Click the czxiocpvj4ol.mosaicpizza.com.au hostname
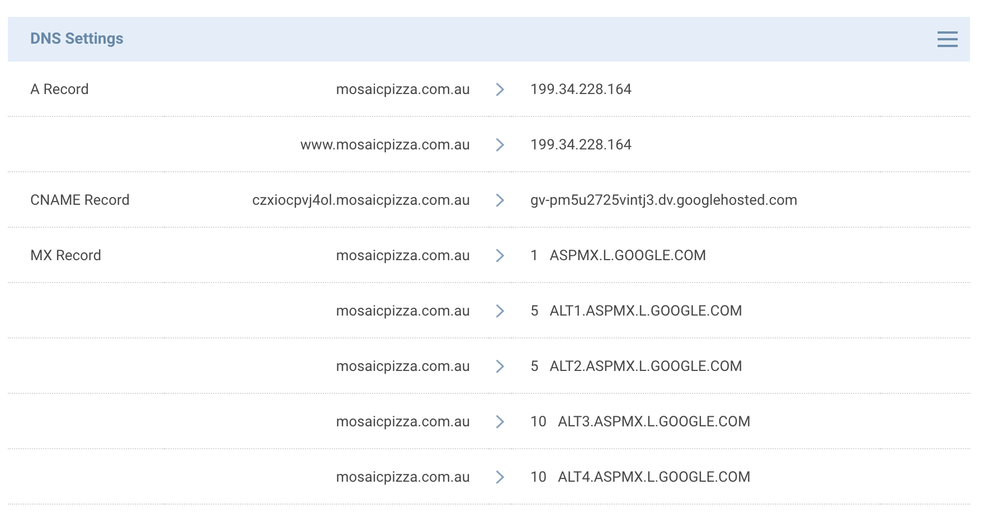 click(x=361, y=200)
